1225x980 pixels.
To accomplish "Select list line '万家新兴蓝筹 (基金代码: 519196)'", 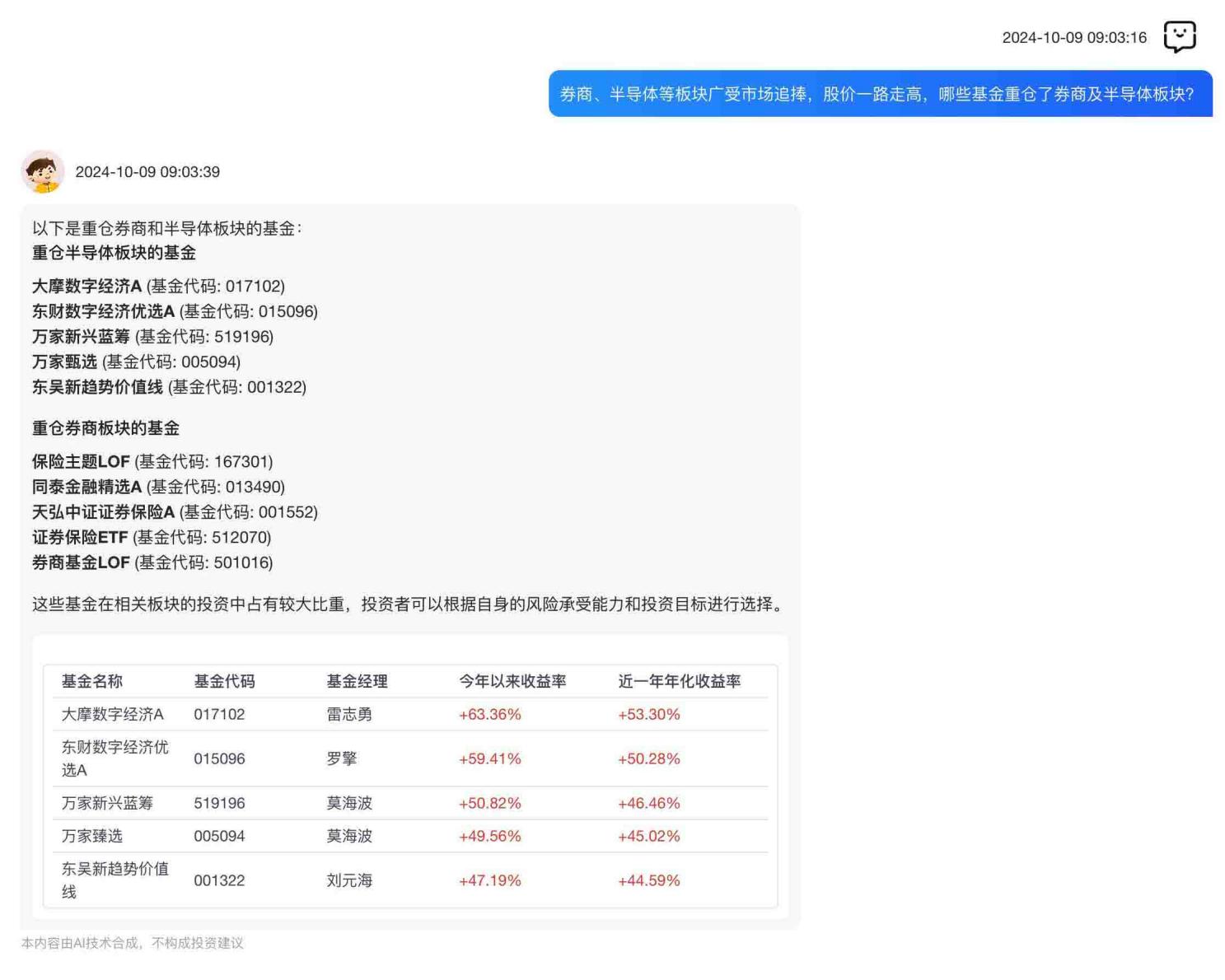I will (x=152, y=337).
